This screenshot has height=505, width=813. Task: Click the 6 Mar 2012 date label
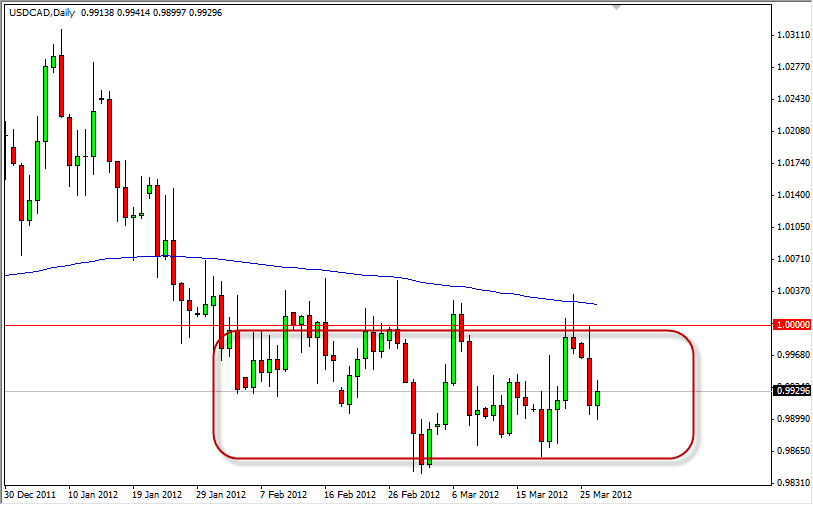pos(475,495)
